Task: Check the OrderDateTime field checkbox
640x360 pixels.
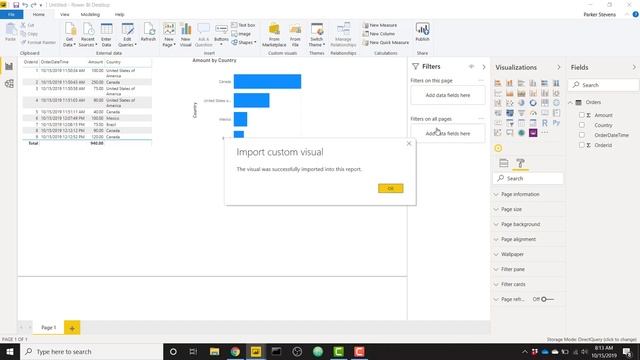Action: click(x=582, y=135)
